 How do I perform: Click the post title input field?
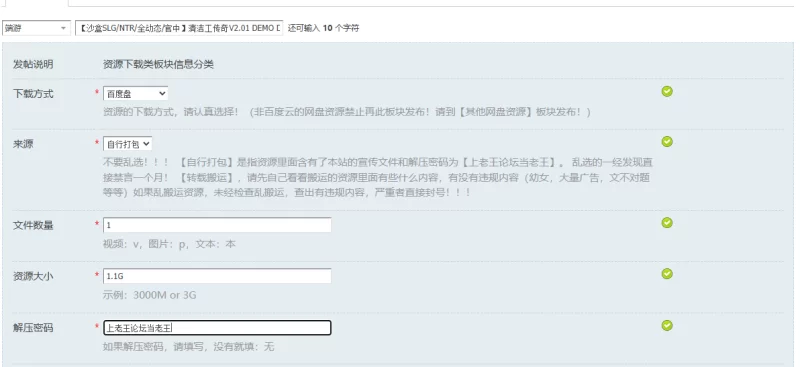[x=179, y=28]
